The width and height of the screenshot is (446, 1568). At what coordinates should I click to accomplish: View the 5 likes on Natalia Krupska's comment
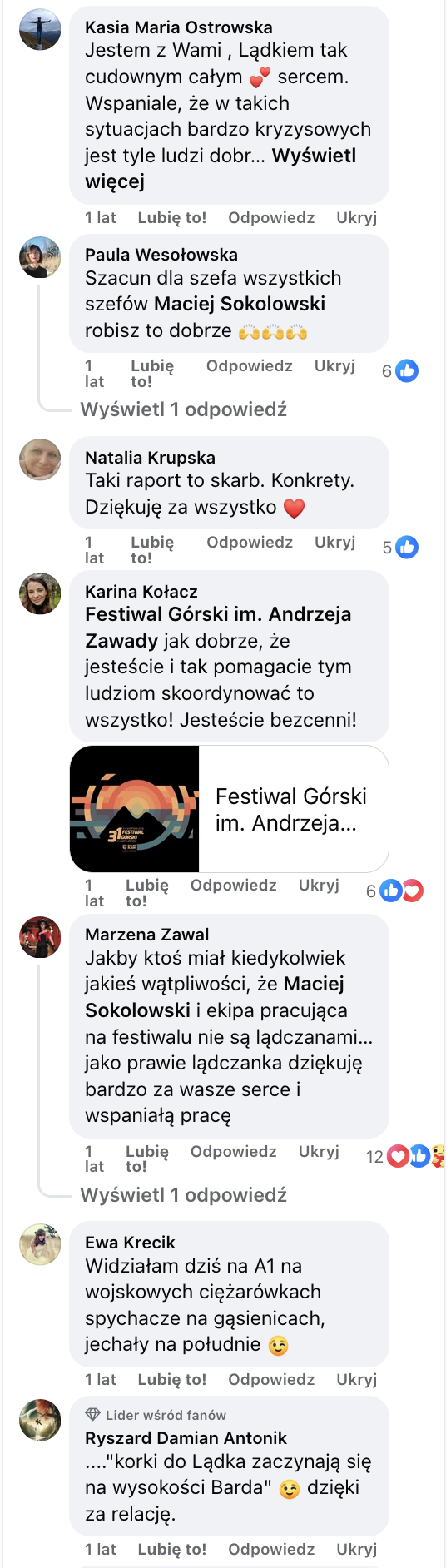(400, 548)
